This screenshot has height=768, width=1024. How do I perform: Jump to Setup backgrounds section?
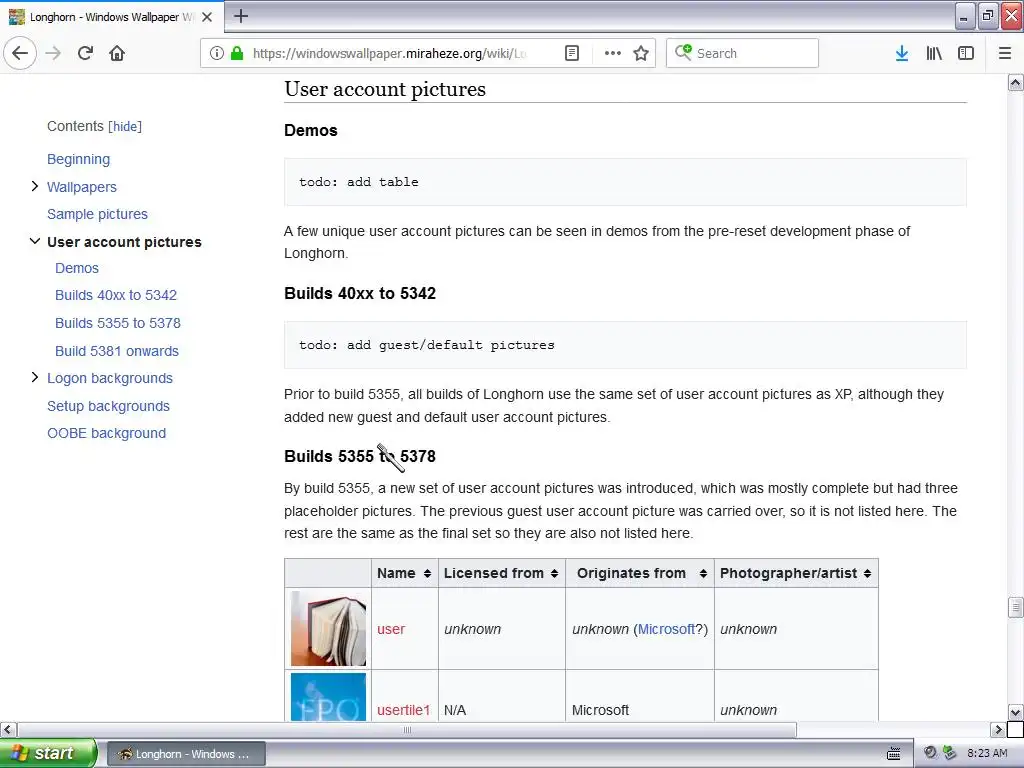(108, 406)
